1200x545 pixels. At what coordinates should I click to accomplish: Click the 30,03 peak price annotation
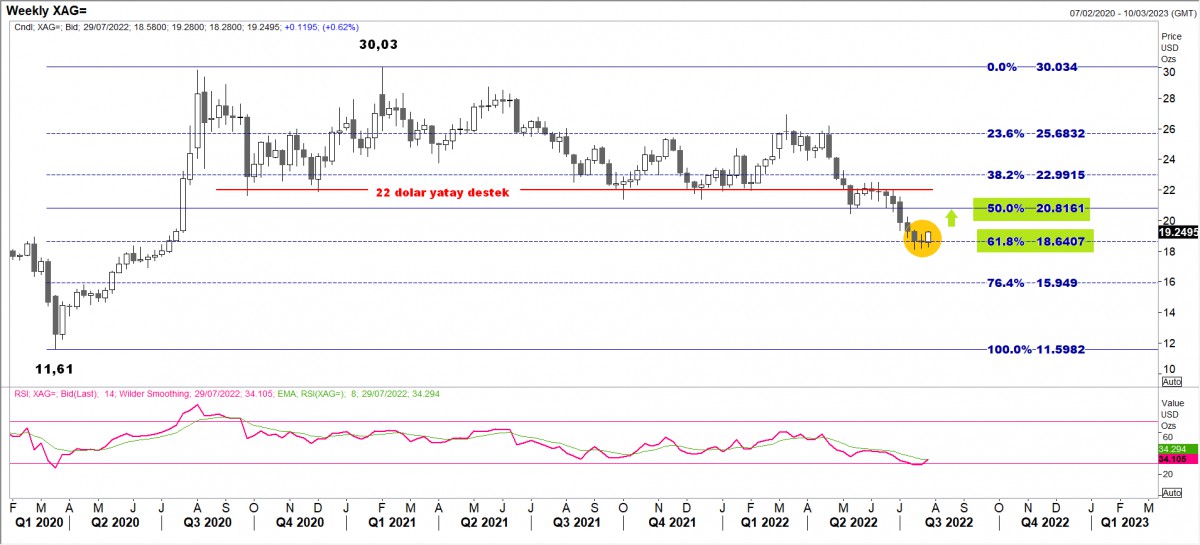click(382, 45)
